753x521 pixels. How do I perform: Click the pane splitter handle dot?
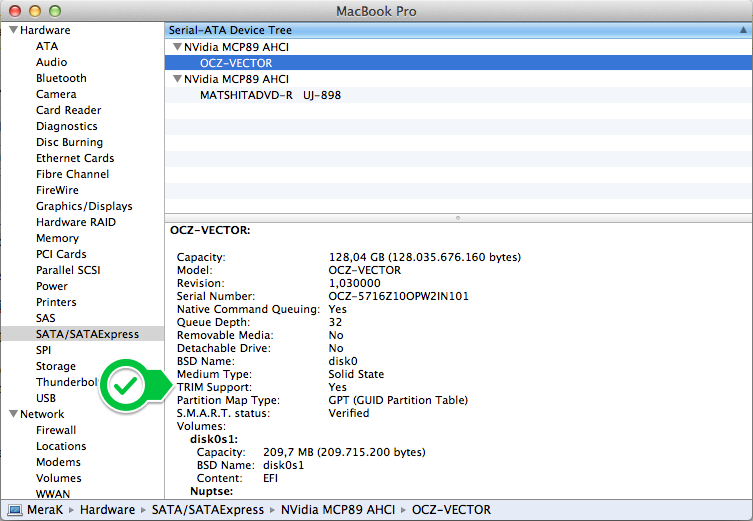pyautogui.click(x=458, y=218)
